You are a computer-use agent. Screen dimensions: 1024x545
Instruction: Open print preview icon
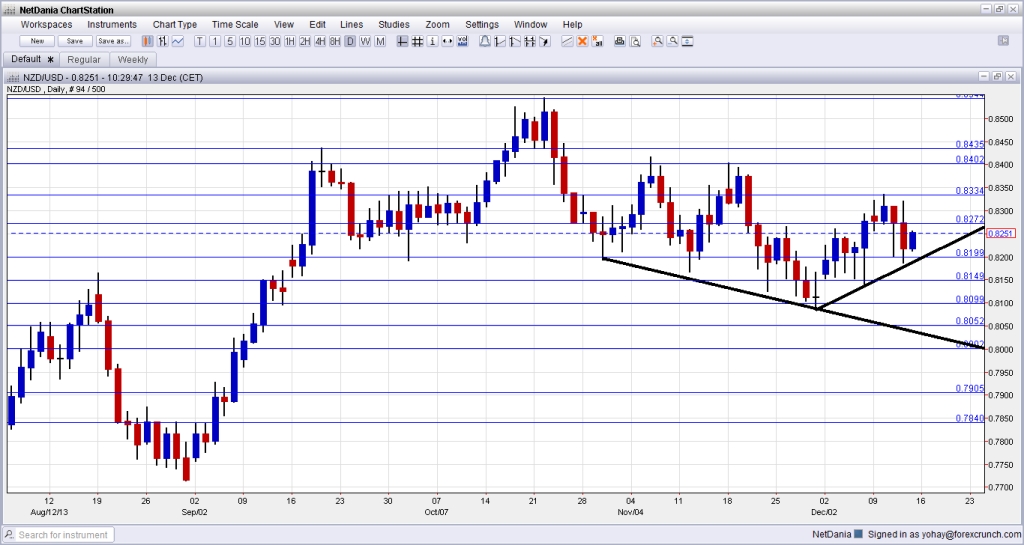coord(634,41)
